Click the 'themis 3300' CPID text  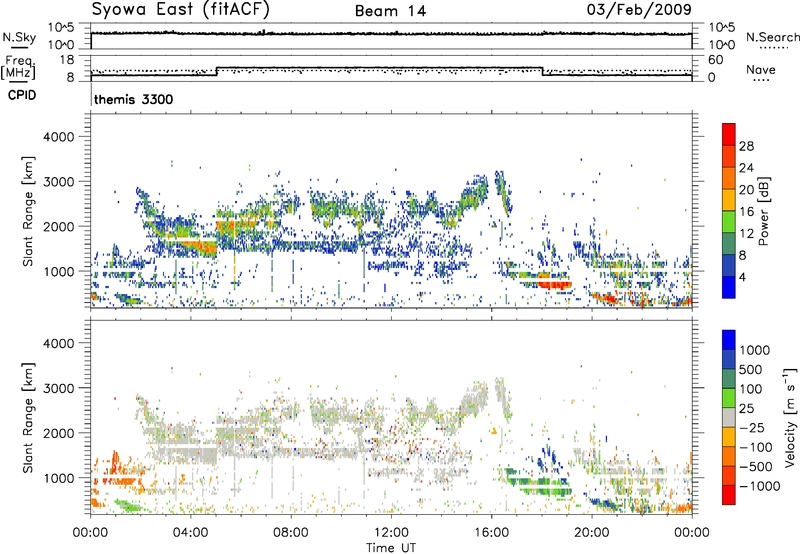coord(134,99)
